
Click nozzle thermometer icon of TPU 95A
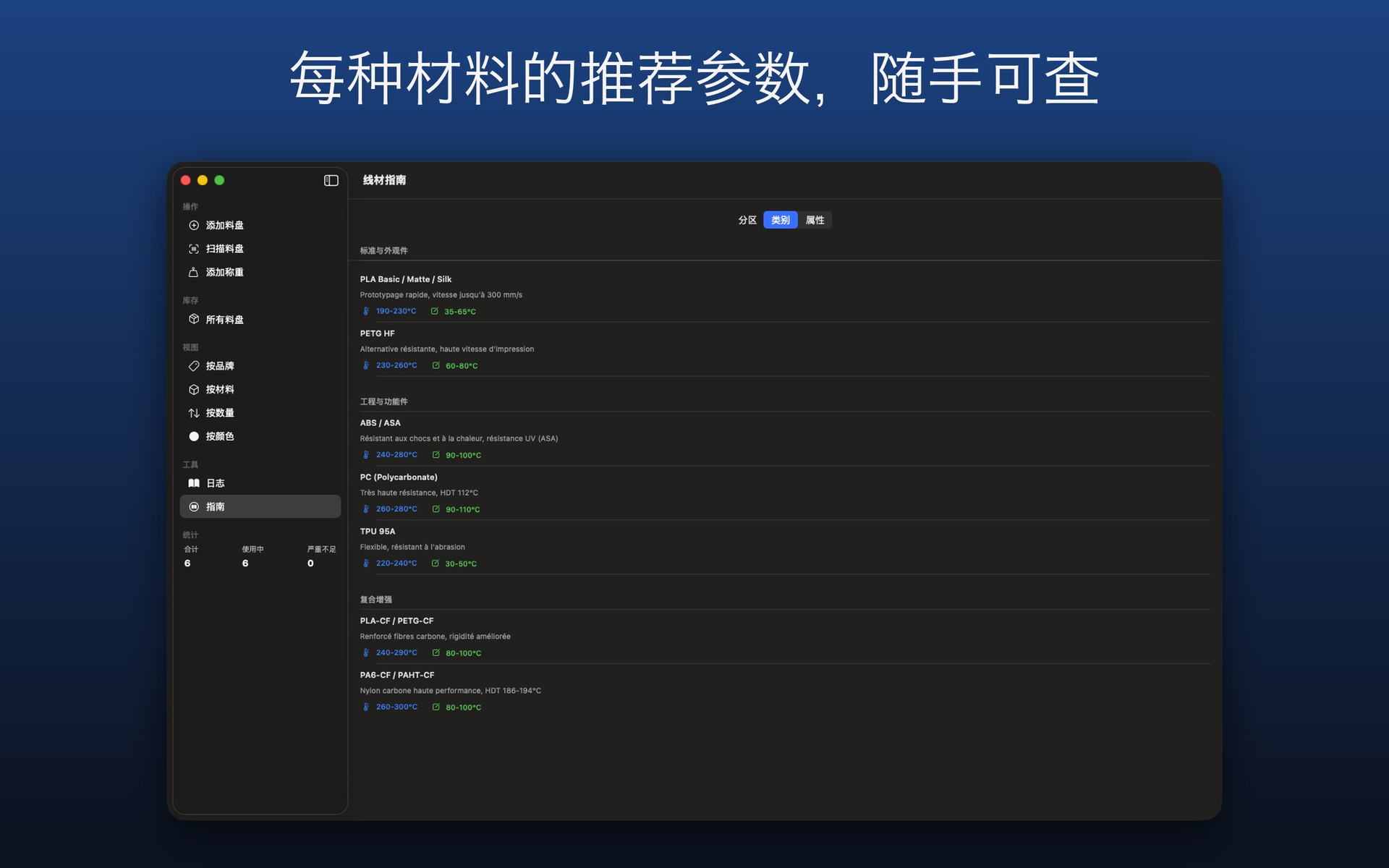pyautogui.click(x=366, y=563)
